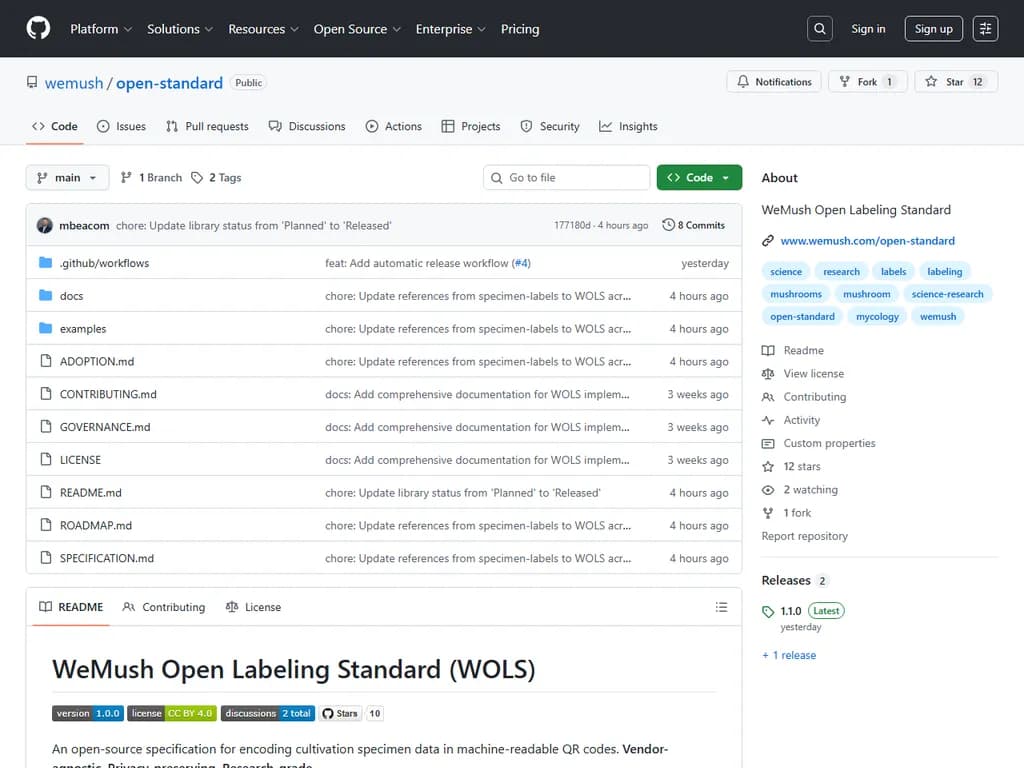Expand the Open Source menu
The image size is (1024, 768).
(x=357, y=29)
